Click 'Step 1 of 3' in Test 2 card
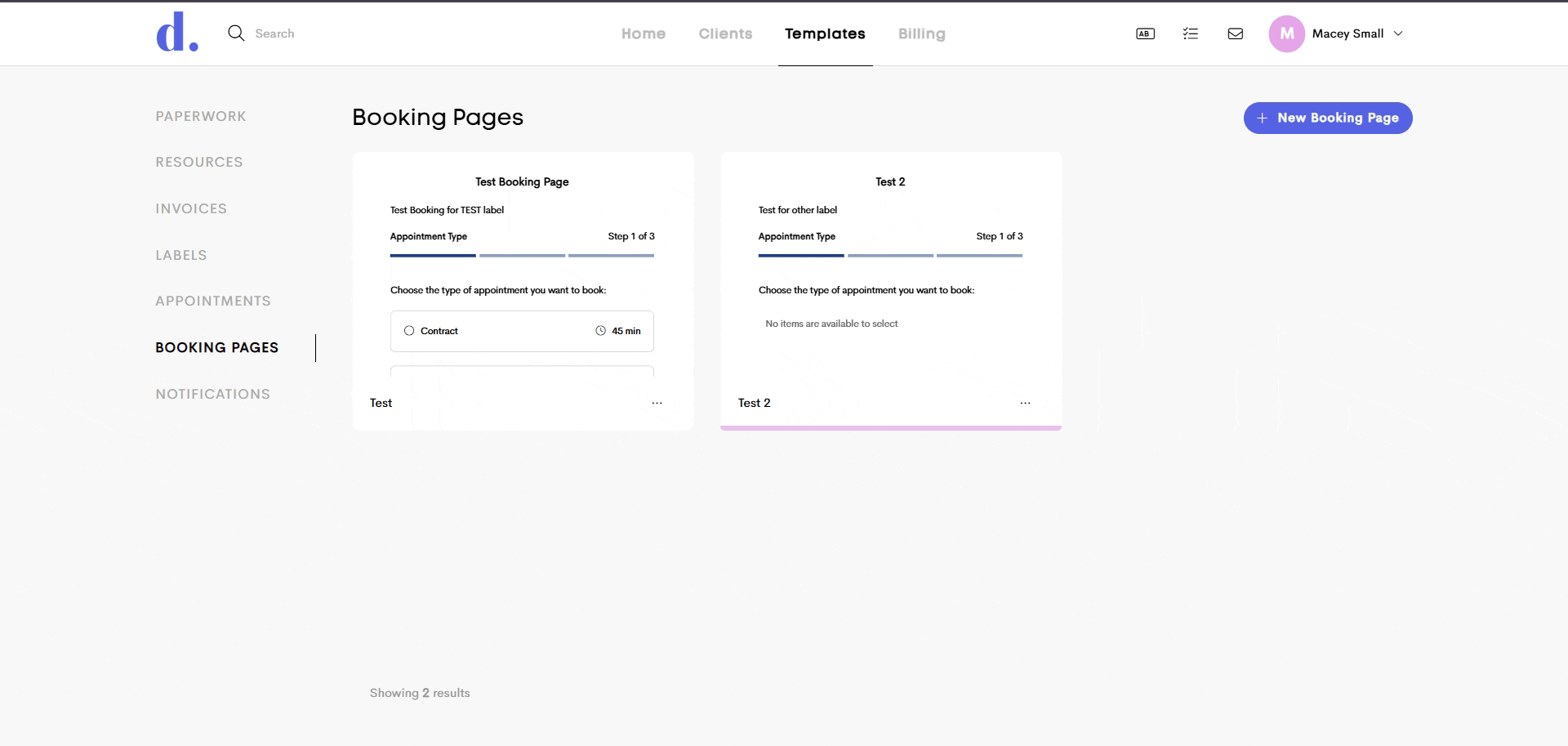The image size is (1568, 746). (x=1000, y=236)
